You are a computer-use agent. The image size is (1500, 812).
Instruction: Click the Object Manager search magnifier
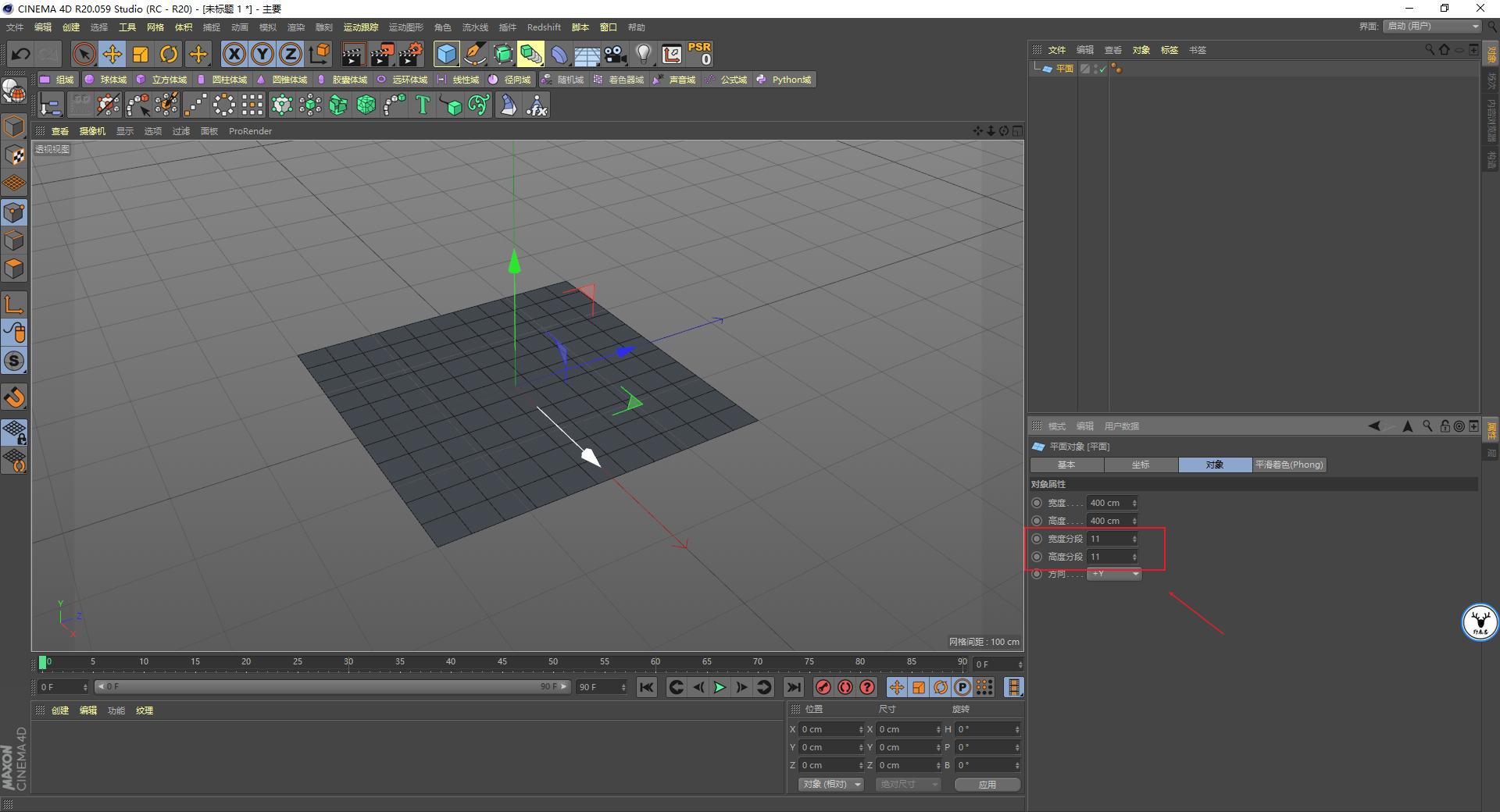coord(1429,49)
